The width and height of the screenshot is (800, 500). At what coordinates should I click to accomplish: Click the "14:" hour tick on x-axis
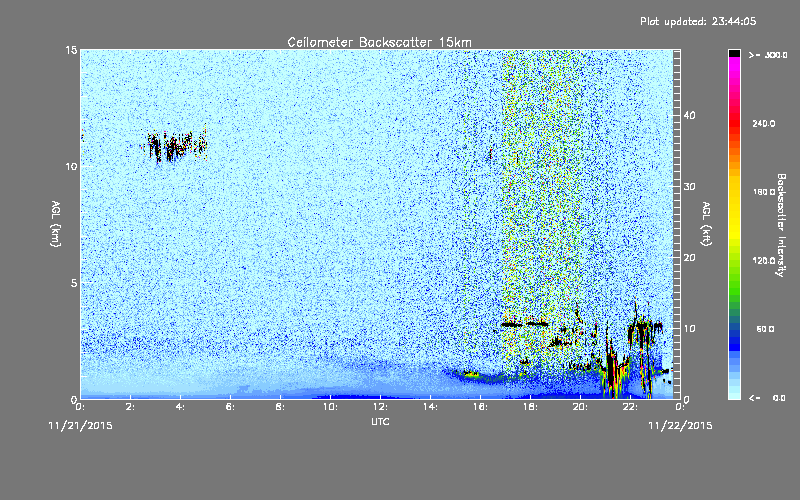point(431,407)
